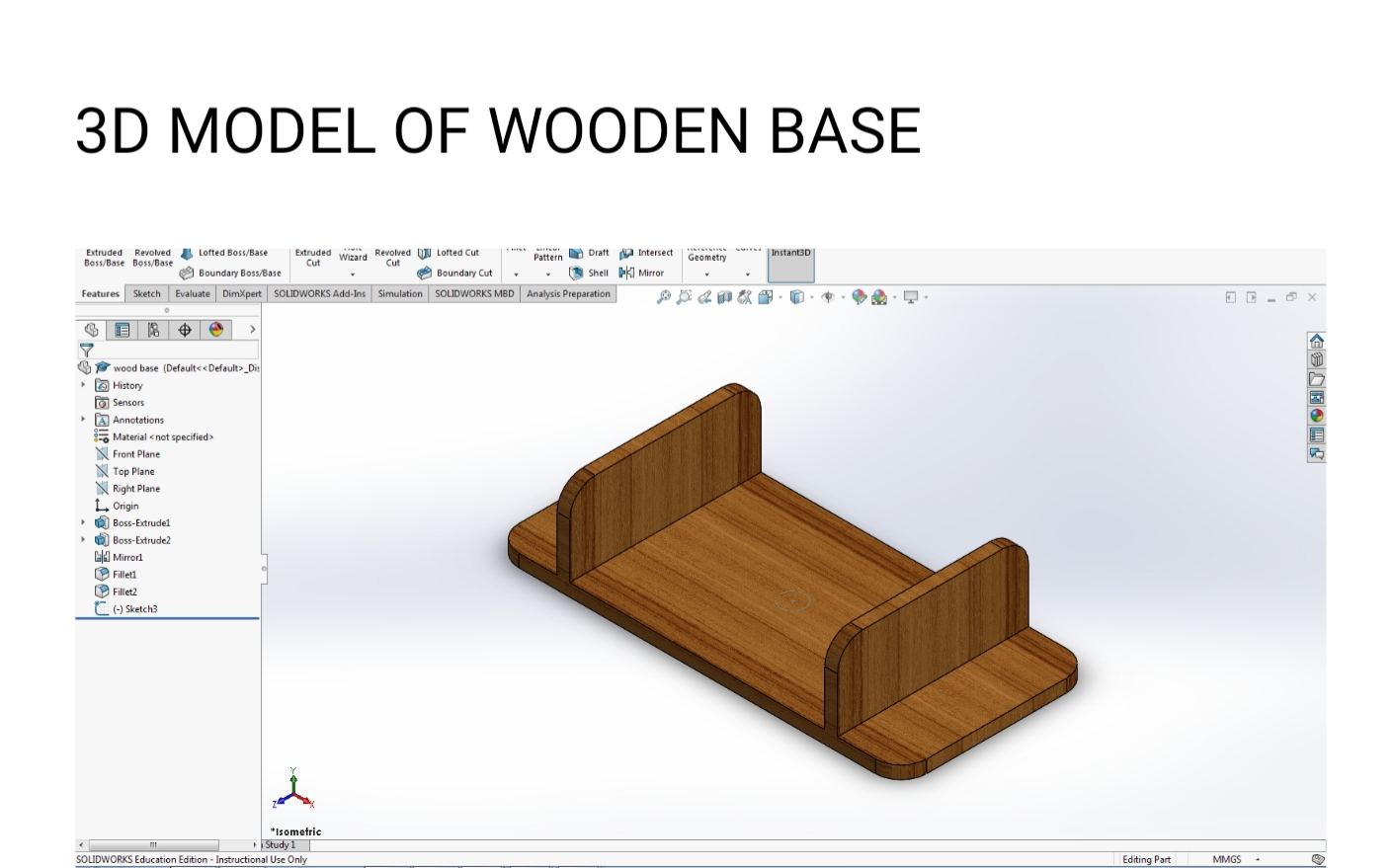Click the Display Style icon
1395x868 pixels.
[796, 297]
